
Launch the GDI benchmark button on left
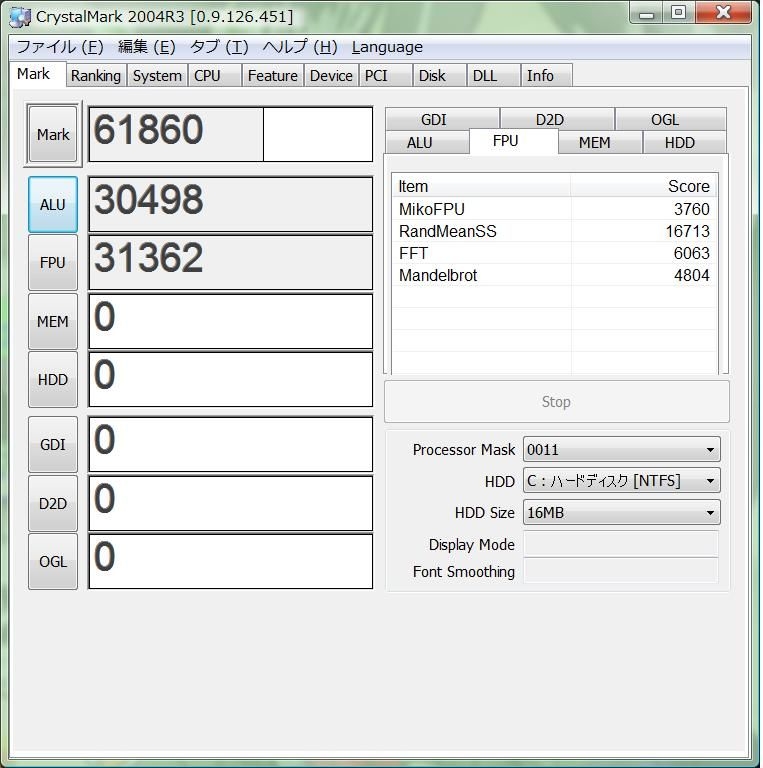tap(53, 445)
